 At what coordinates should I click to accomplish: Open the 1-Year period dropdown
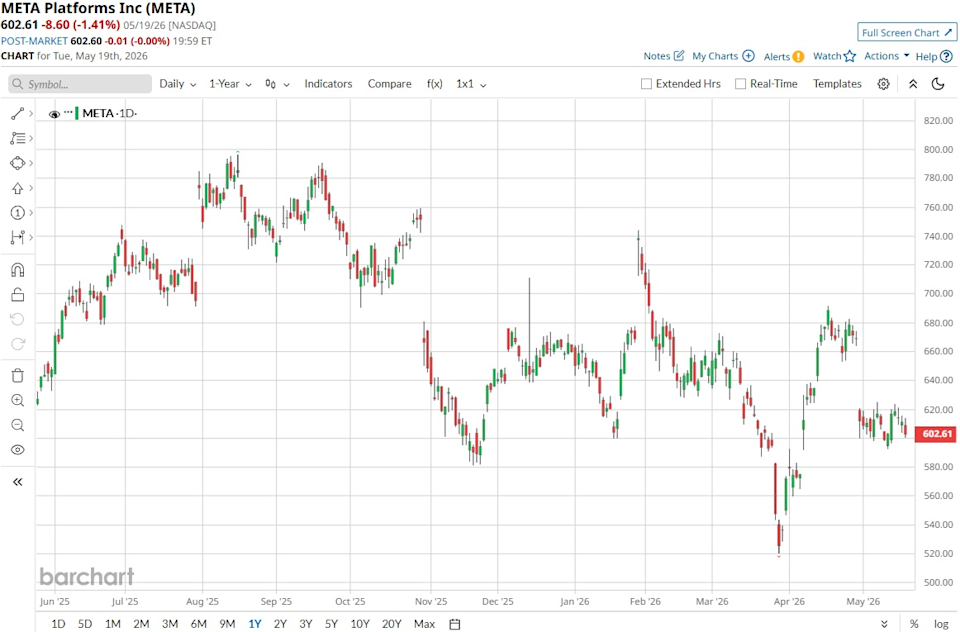tap(230, 84)
